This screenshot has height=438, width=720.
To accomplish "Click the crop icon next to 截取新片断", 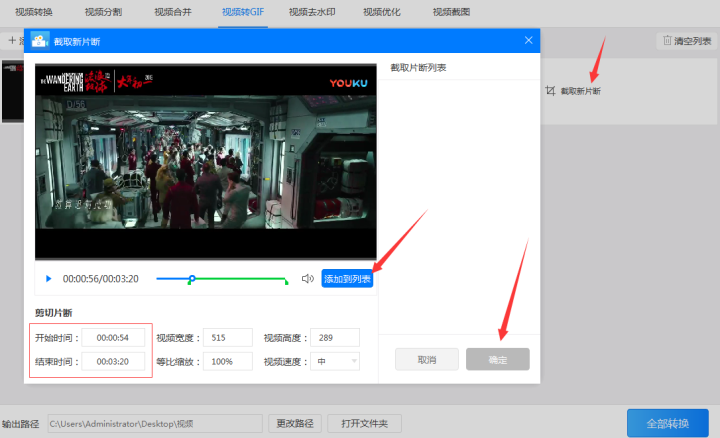I will [550, 90].
